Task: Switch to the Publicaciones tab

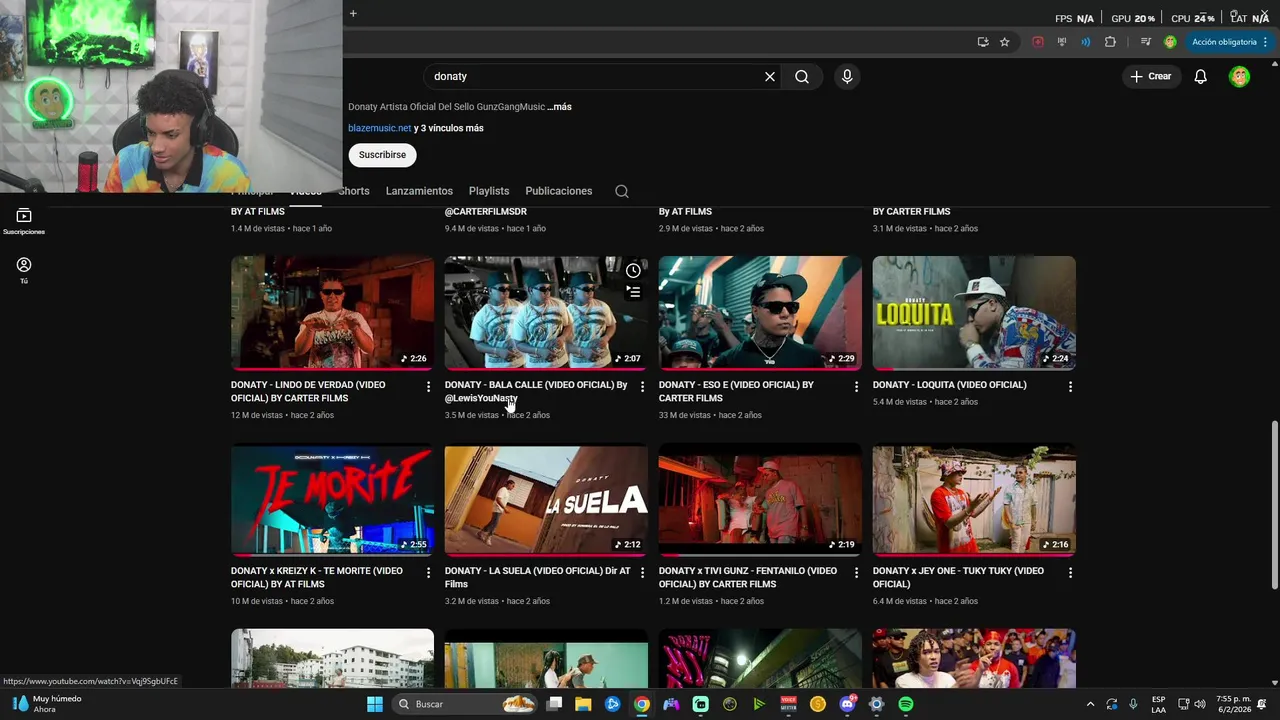Action: pyautogui.click(x=559, y=191)
